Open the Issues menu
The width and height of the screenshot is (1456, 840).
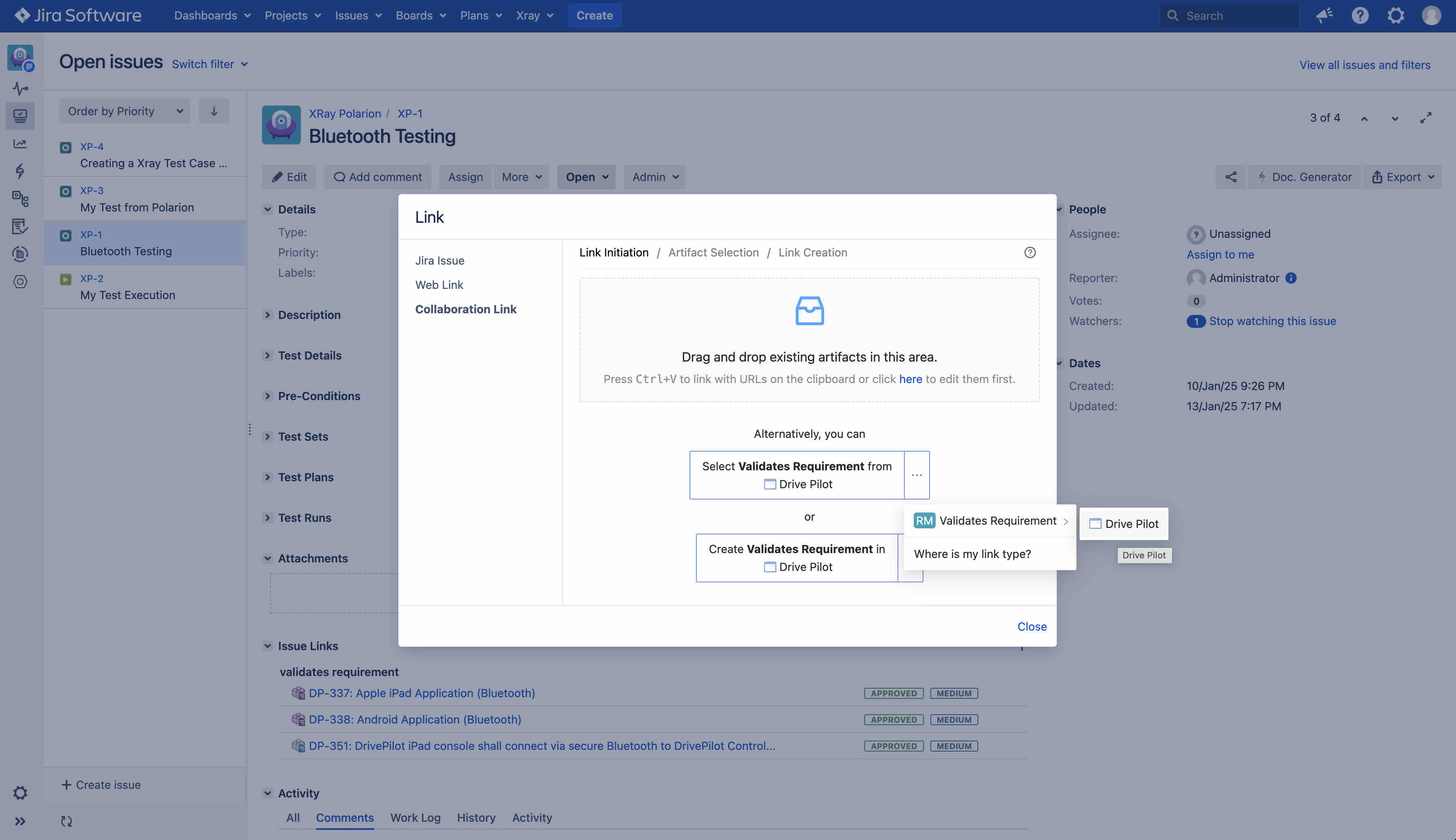[x=358, y=15]
